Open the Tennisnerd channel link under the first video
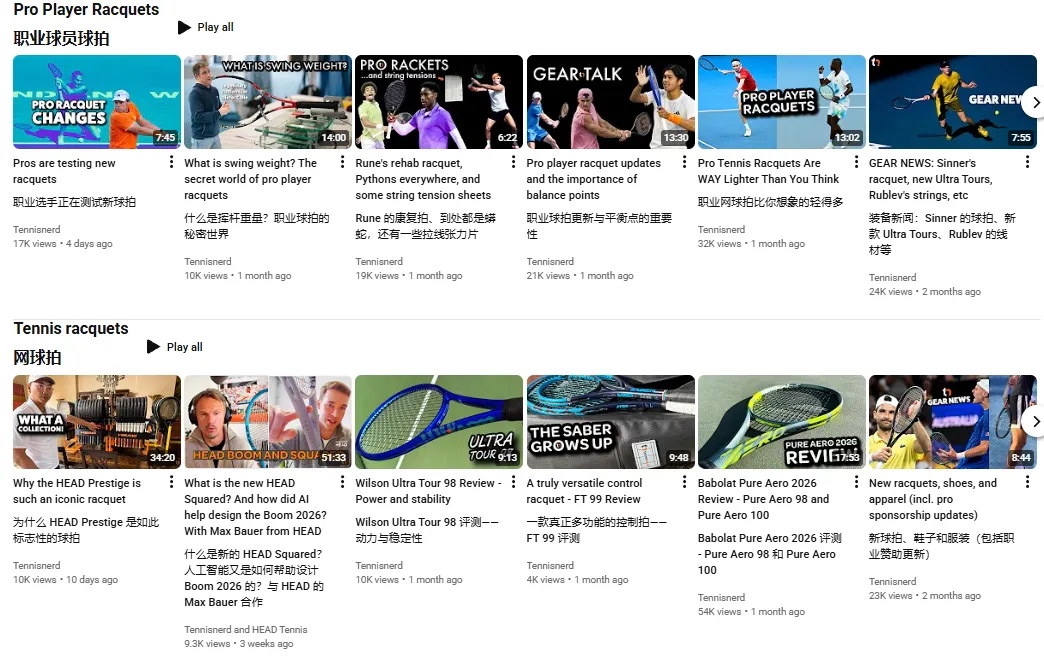1044x659 pixels. pos(36,229)
